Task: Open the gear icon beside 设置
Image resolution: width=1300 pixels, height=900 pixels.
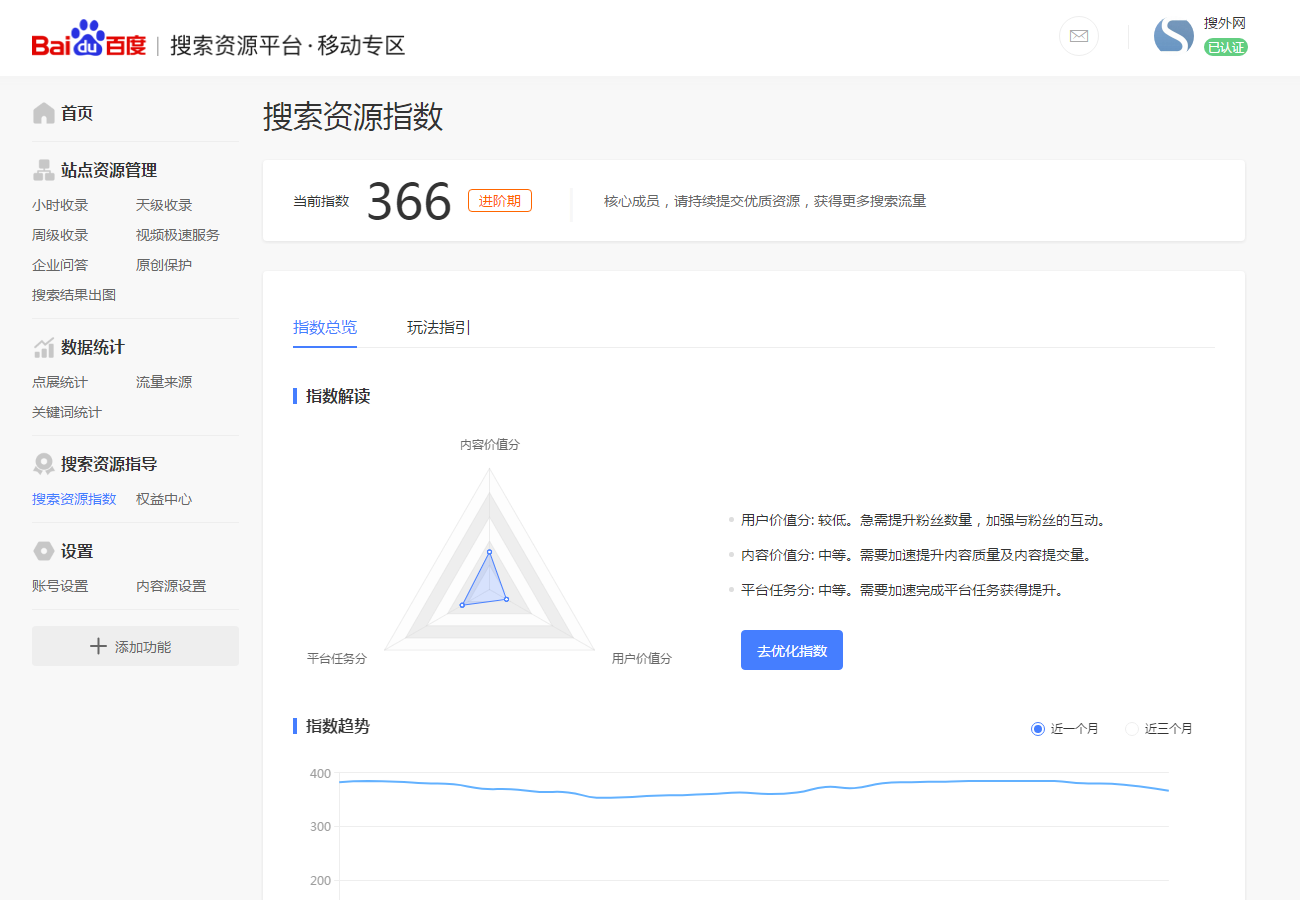Action: [43, 551]
